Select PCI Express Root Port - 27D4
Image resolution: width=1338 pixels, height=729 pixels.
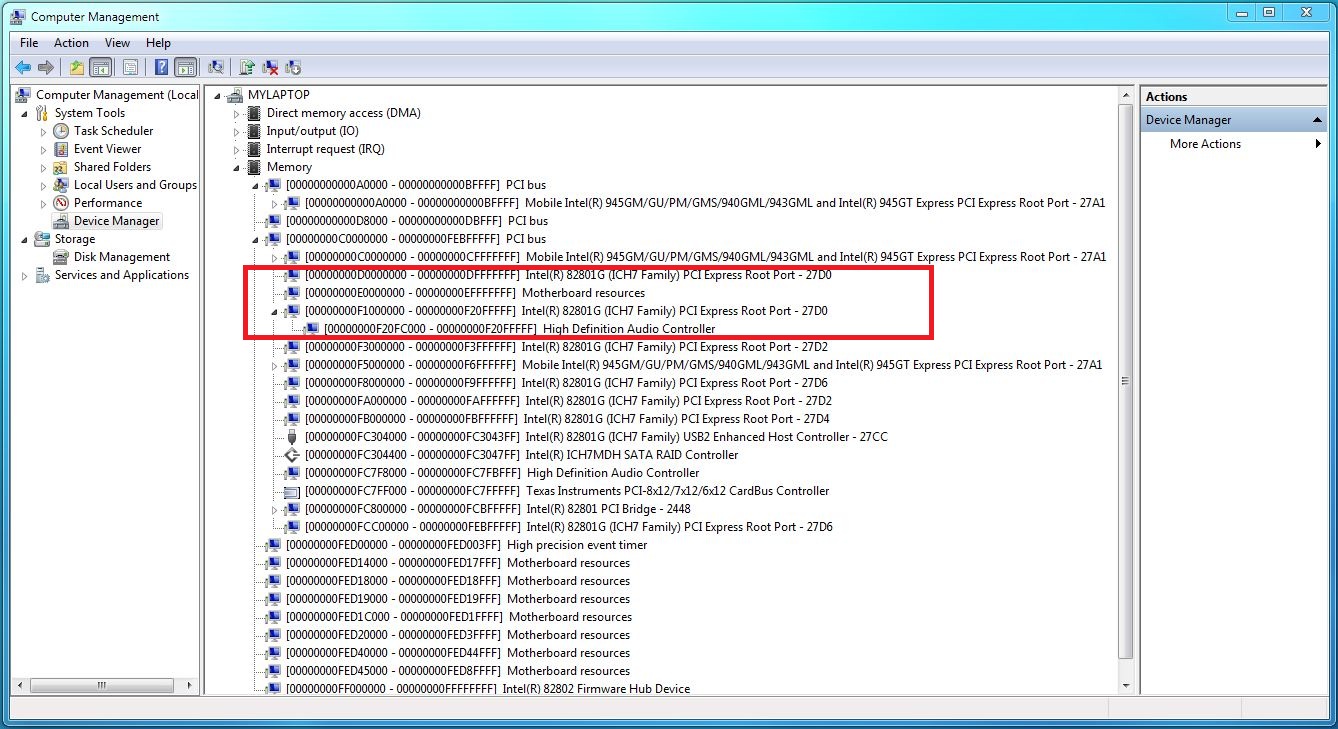[567, 419]
